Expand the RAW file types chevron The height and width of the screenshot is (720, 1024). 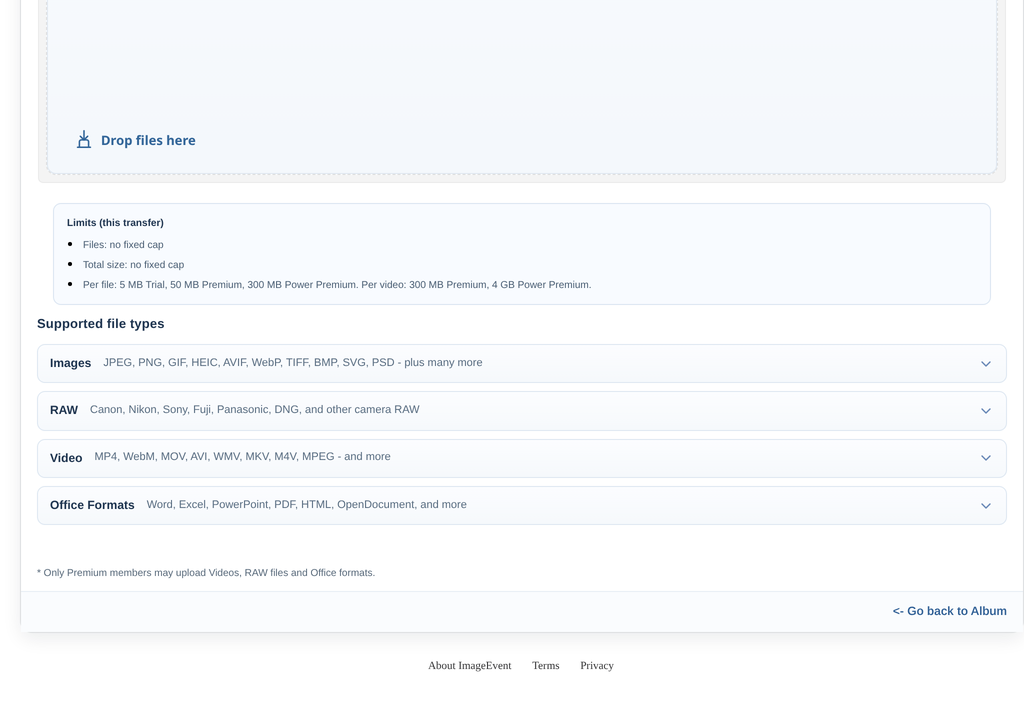click(985, 411)
